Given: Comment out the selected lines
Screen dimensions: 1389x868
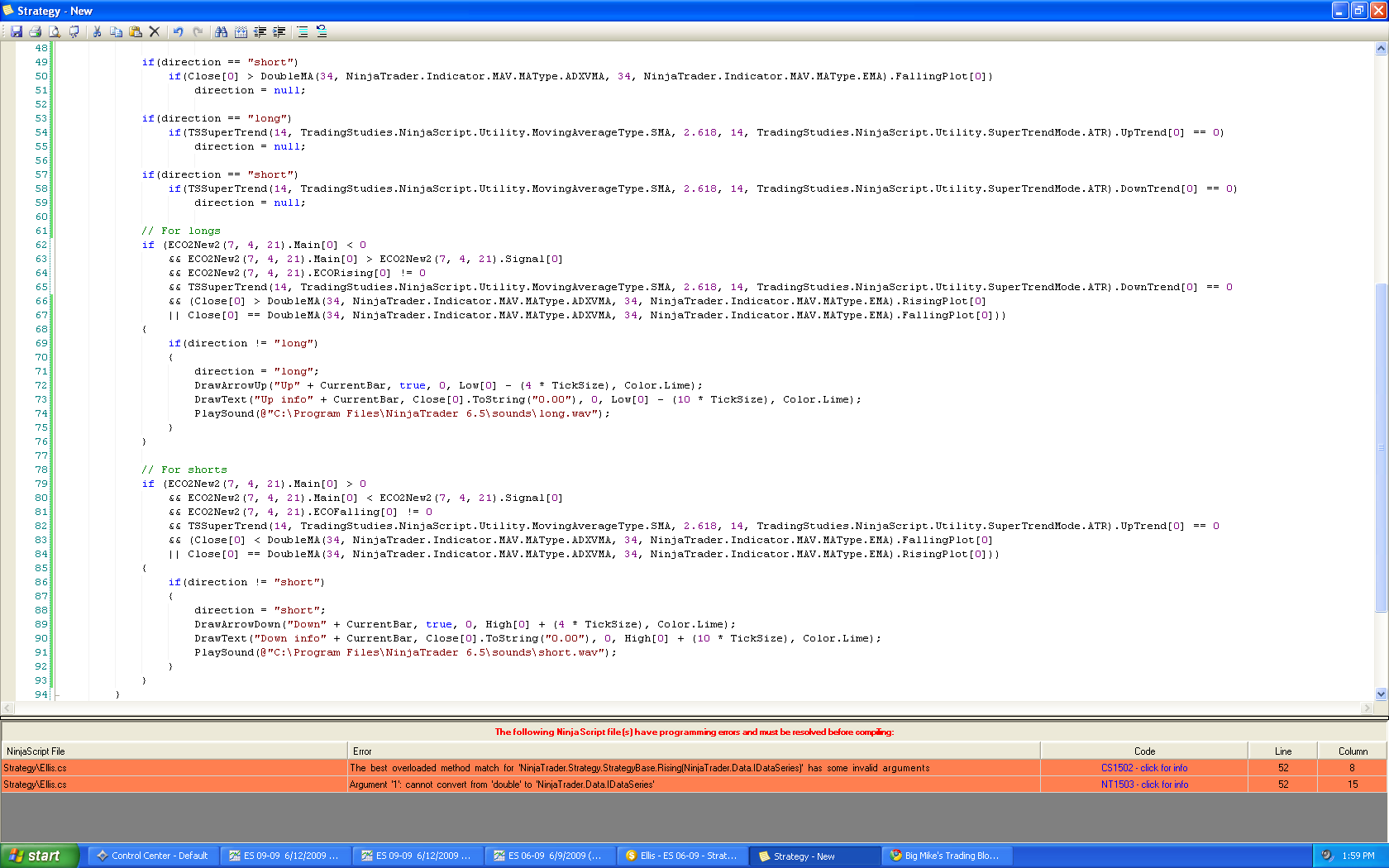Looking at the screenshot, I should click(303, 31).
